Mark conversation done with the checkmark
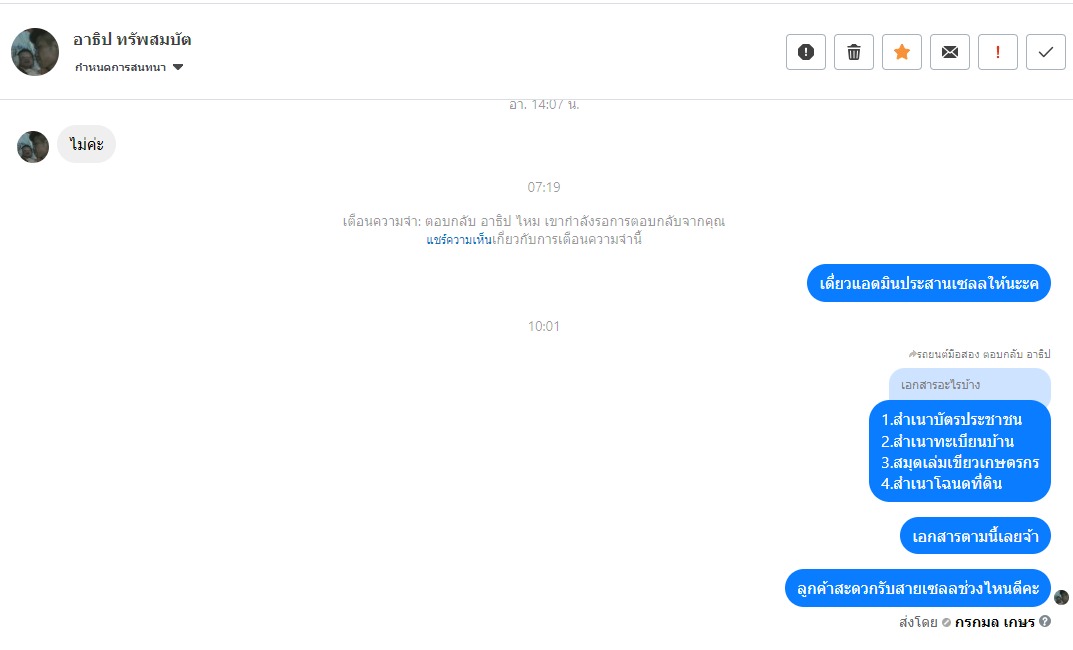The height and width of the screenshot is (650, 1073). point(1045,52)
